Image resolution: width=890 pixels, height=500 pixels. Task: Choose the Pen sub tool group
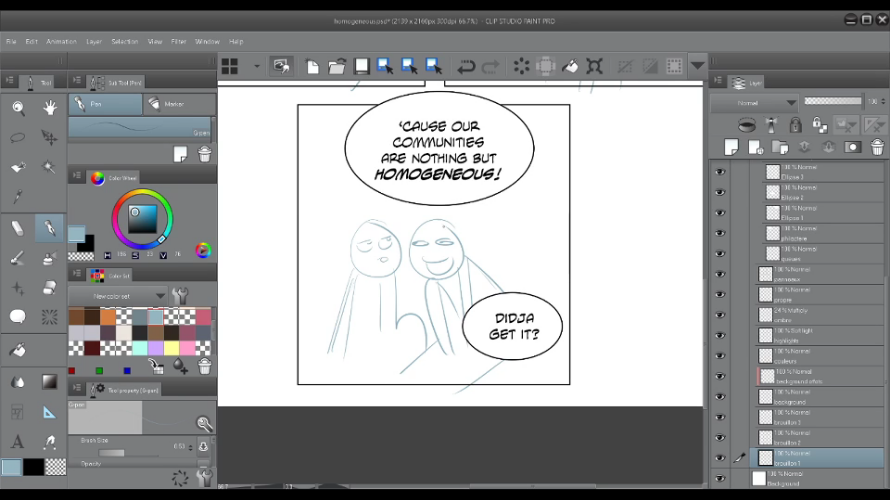pyautogui.click(x=106, y=104)
